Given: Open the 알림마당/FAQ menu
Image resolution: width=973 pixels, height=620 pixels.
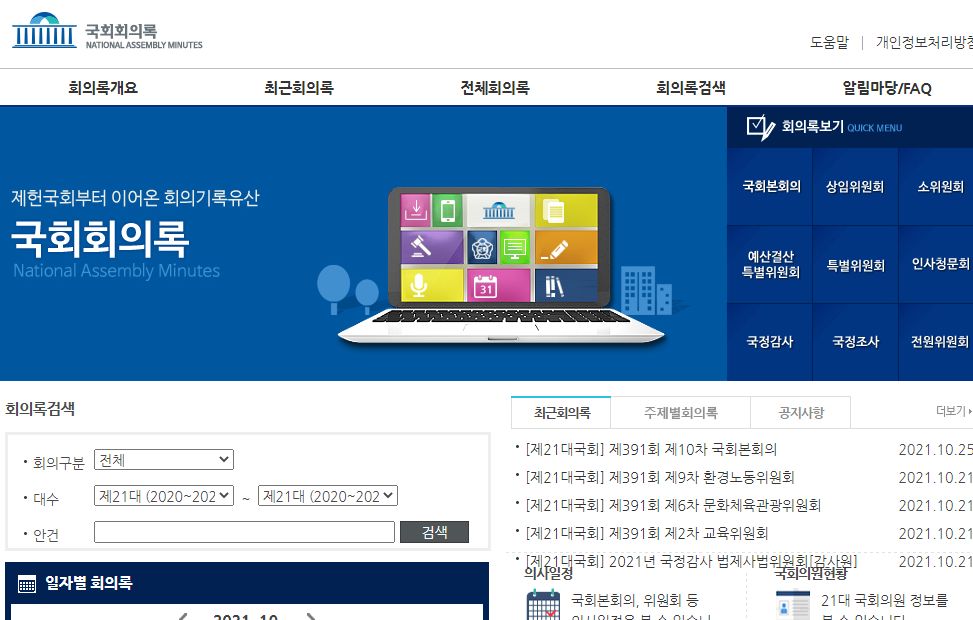Looking at the screenshot, I should click(887, 88).
